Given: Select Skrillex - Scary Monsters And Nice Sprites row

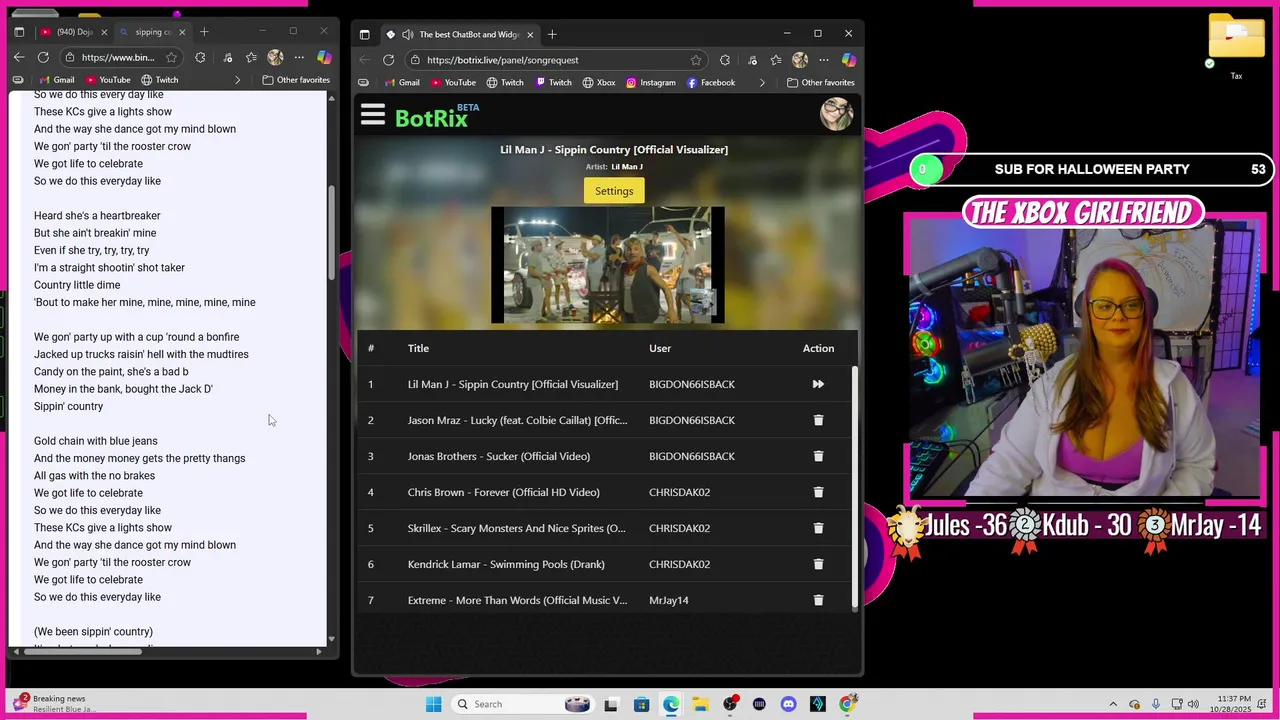Looking at the screenshot, I should pyautogui.click(x=605, y=528).
